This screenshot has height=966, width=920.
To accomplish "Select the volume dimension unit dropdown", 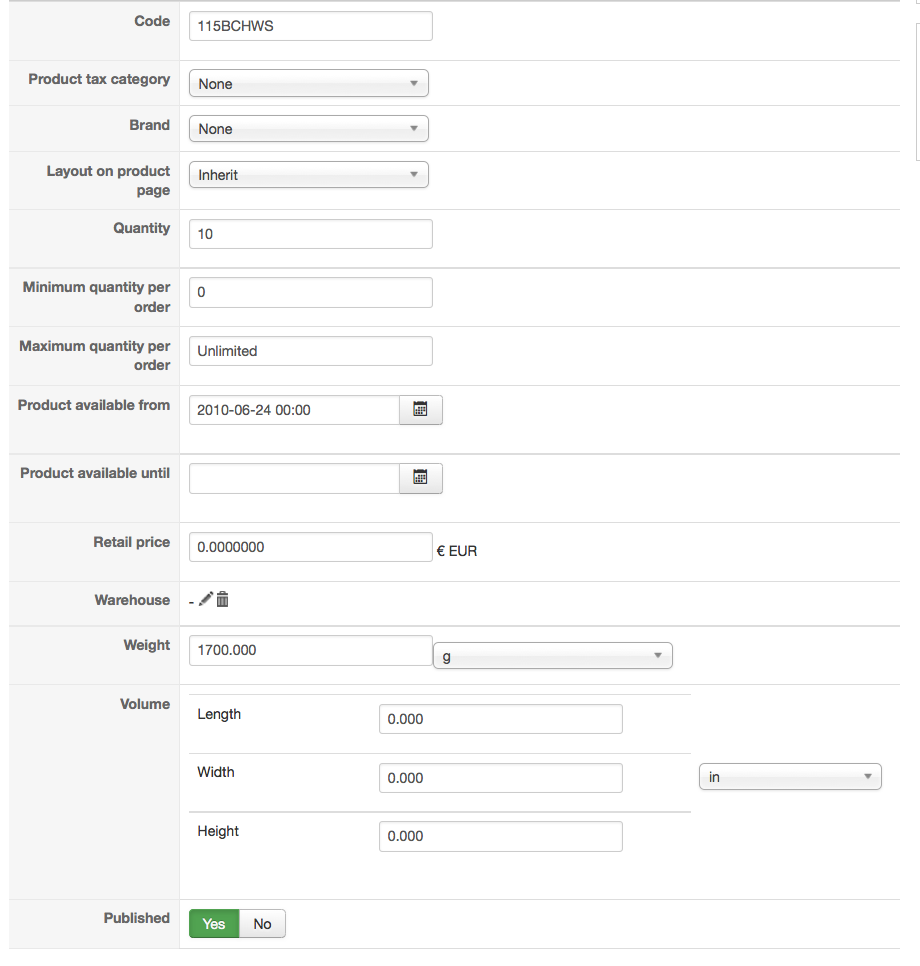I will (x=789, y=777).
